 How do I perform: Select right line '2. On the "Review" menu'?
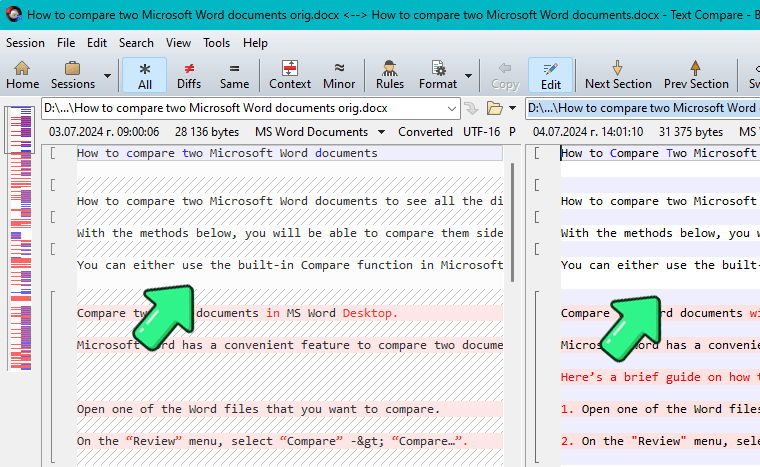tap(660, 441)
